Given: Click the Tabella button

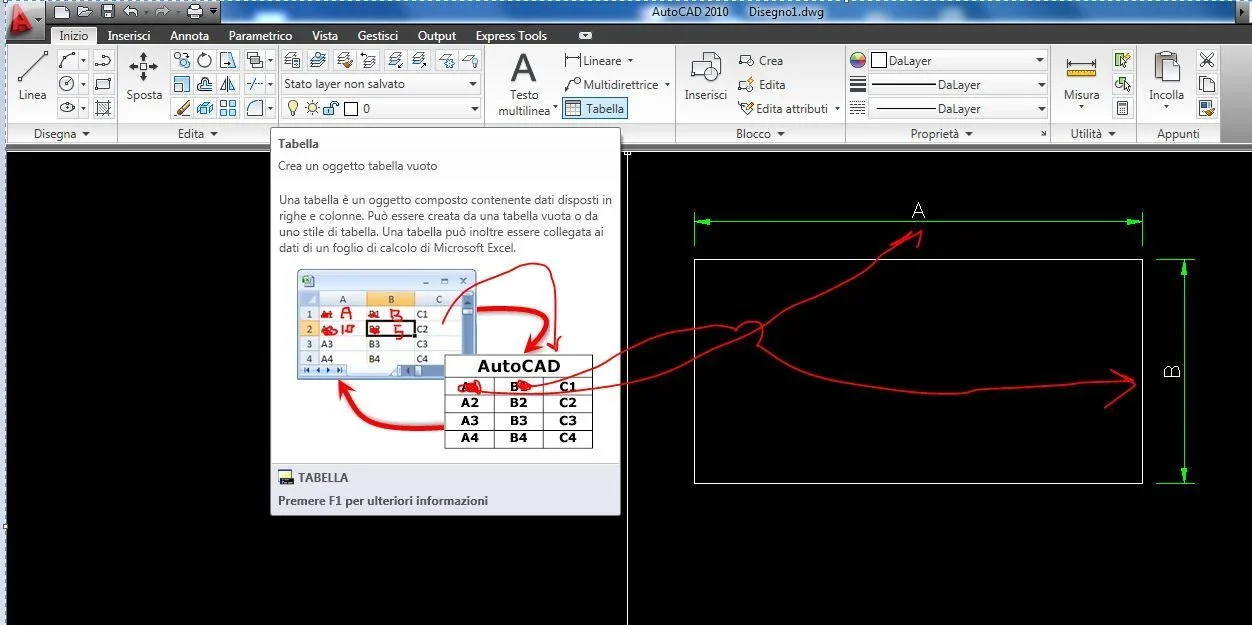Looking at the screenshot, I should (594, 108).
